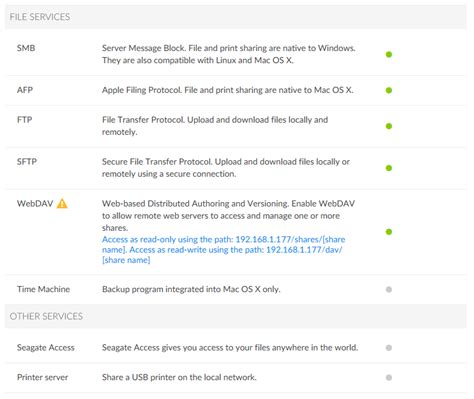Click the WebDAV warning triangle icon
Screen dimensions: 474x399
(62, 203)
